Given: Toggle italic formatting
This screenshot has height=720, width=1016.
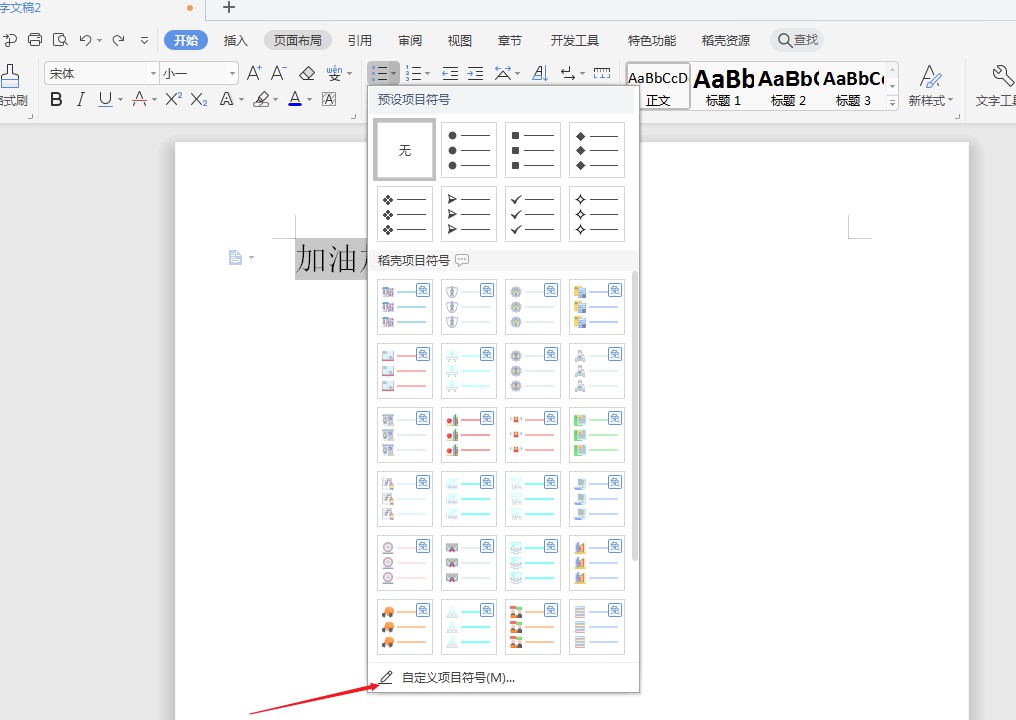Looking at the screenshot, I should tap(80, 99).
